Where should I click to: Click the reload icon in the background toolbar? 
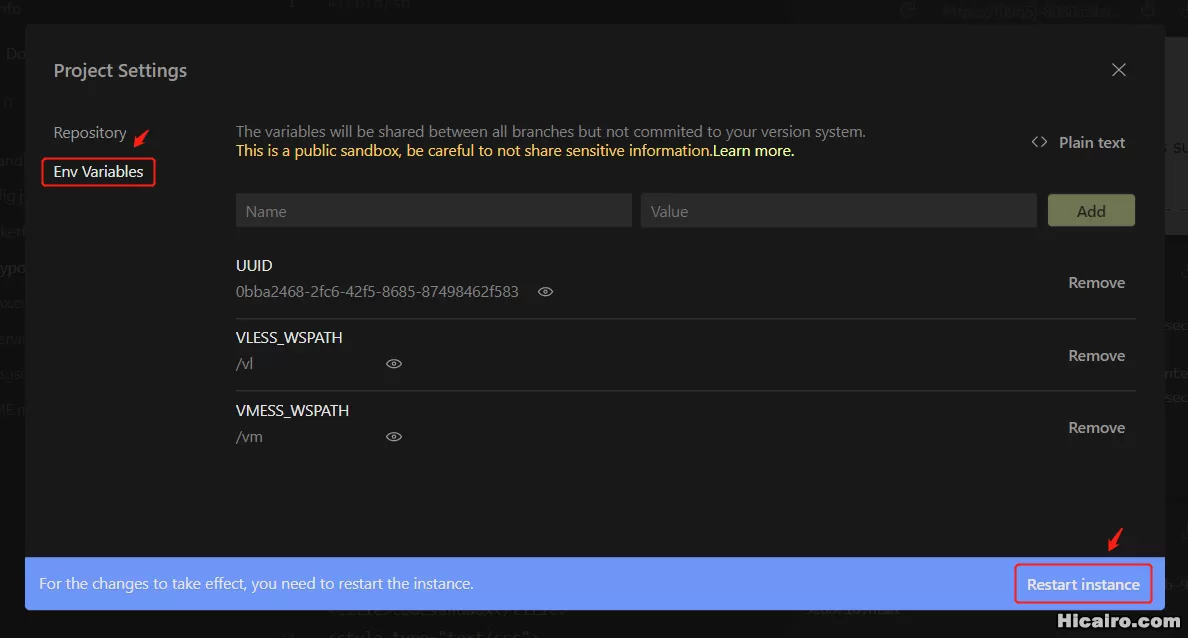coord(908,10)
